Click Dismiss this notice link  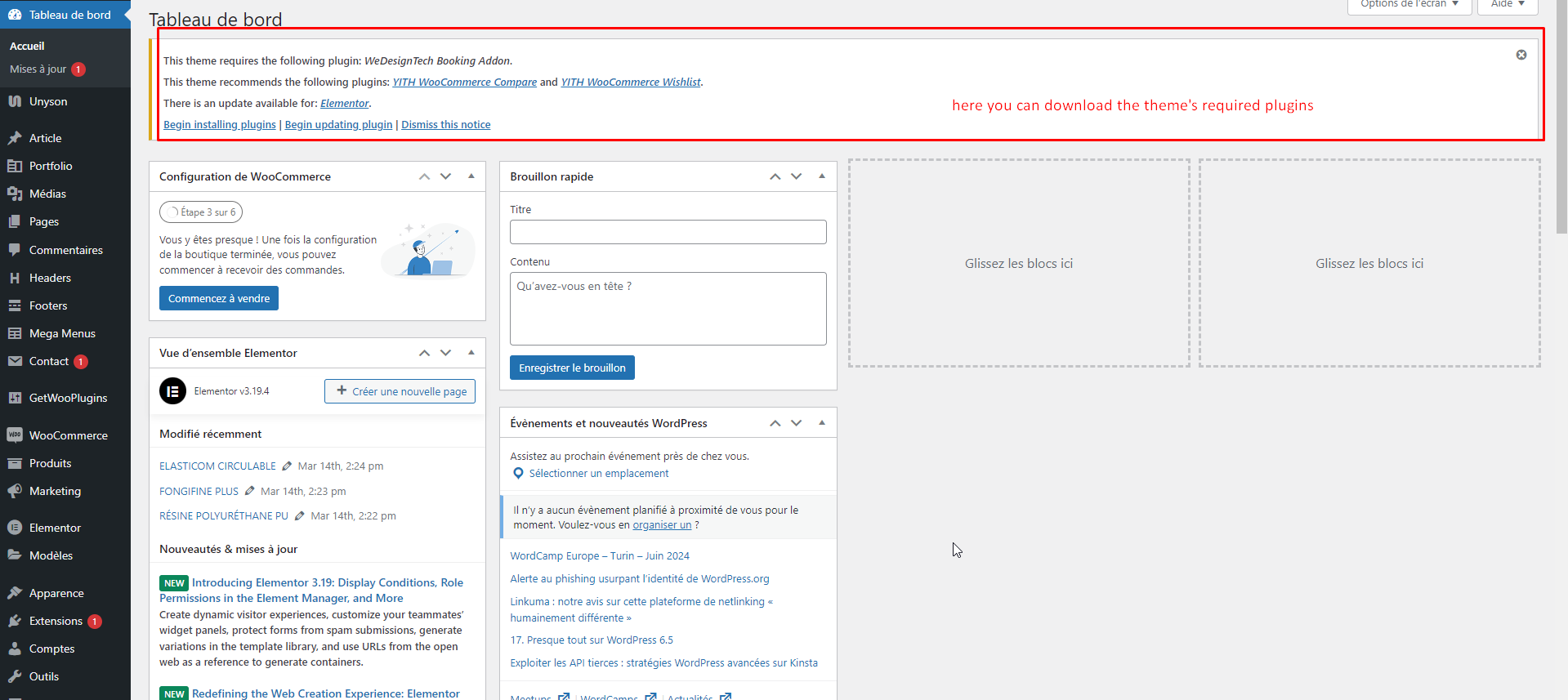point(446,125)
